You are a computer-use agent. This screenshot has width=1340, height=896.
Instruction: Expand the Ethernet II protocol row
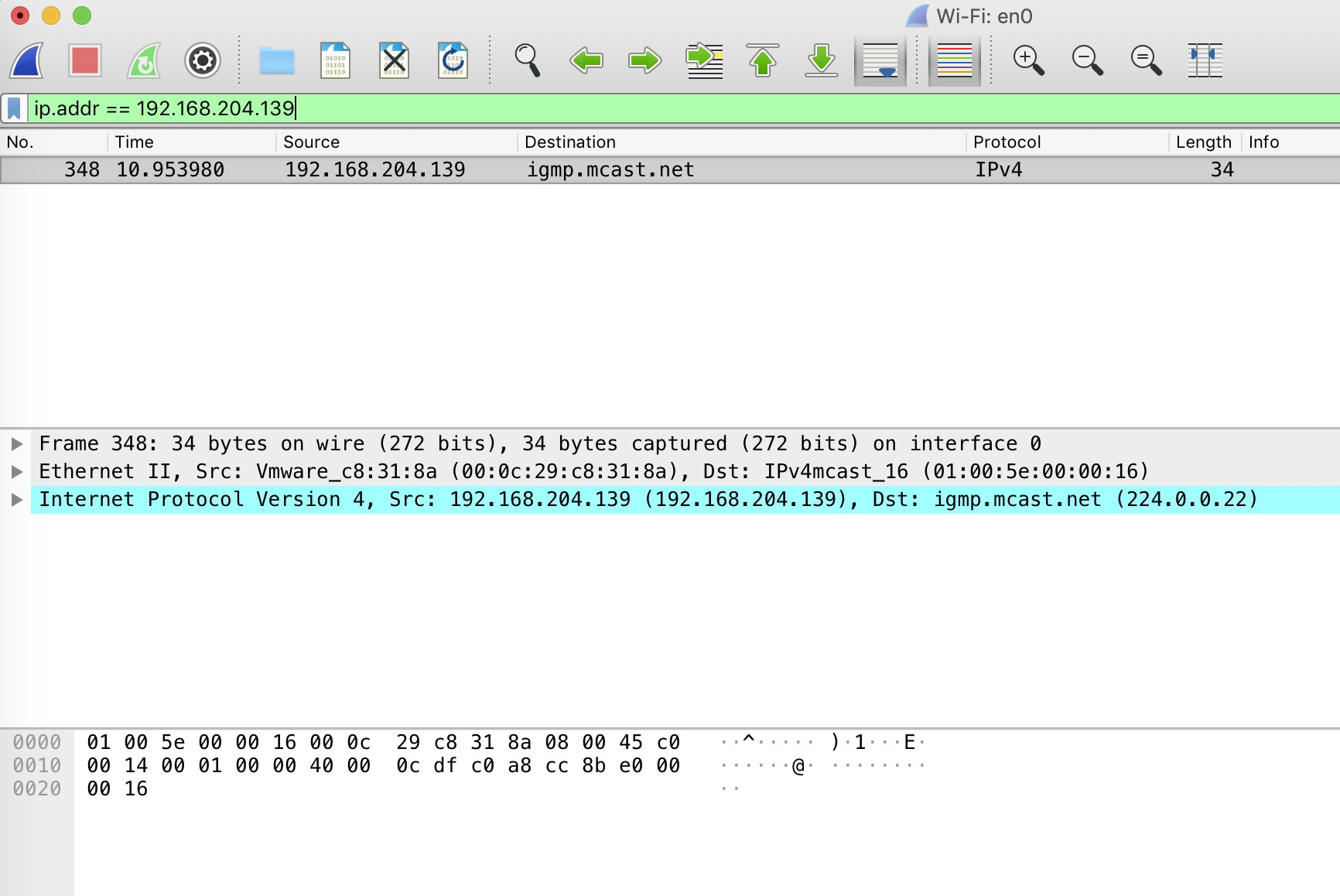click(x=17, y=471)
